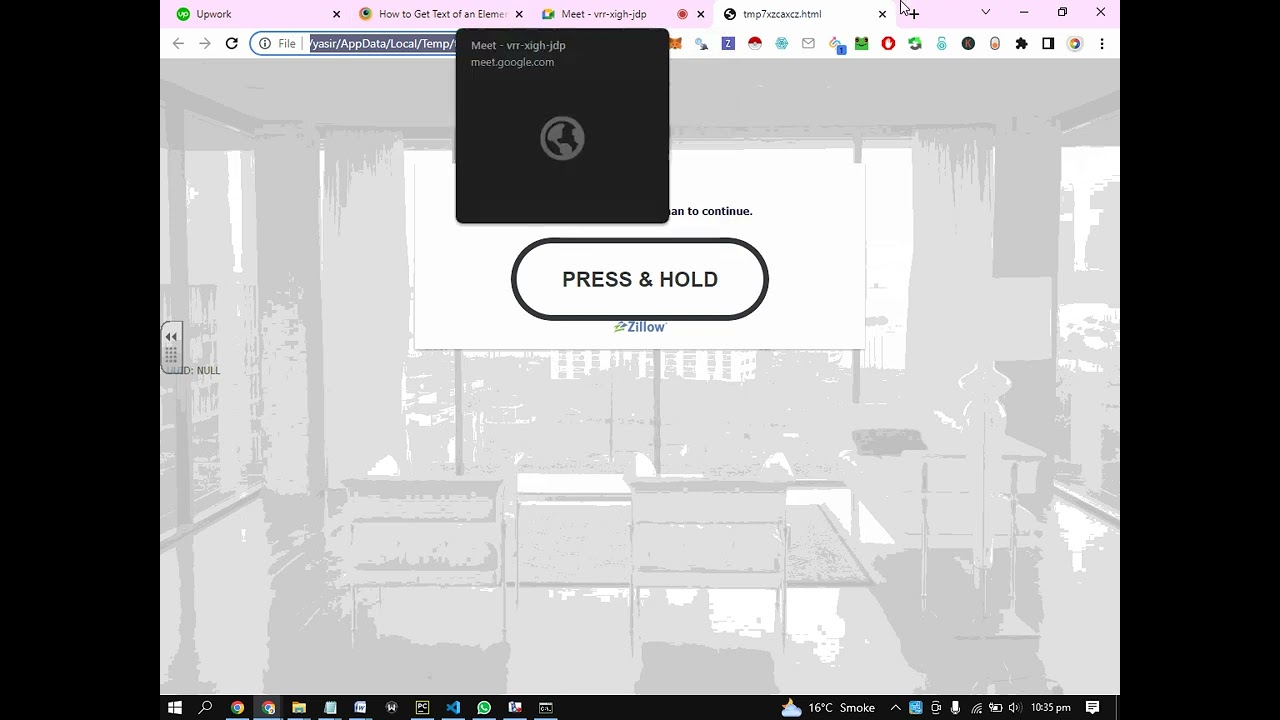Open the Extensions puzzle piece menu
The height and width of the screenshot is (720, 1280).
click(1021, 44)
